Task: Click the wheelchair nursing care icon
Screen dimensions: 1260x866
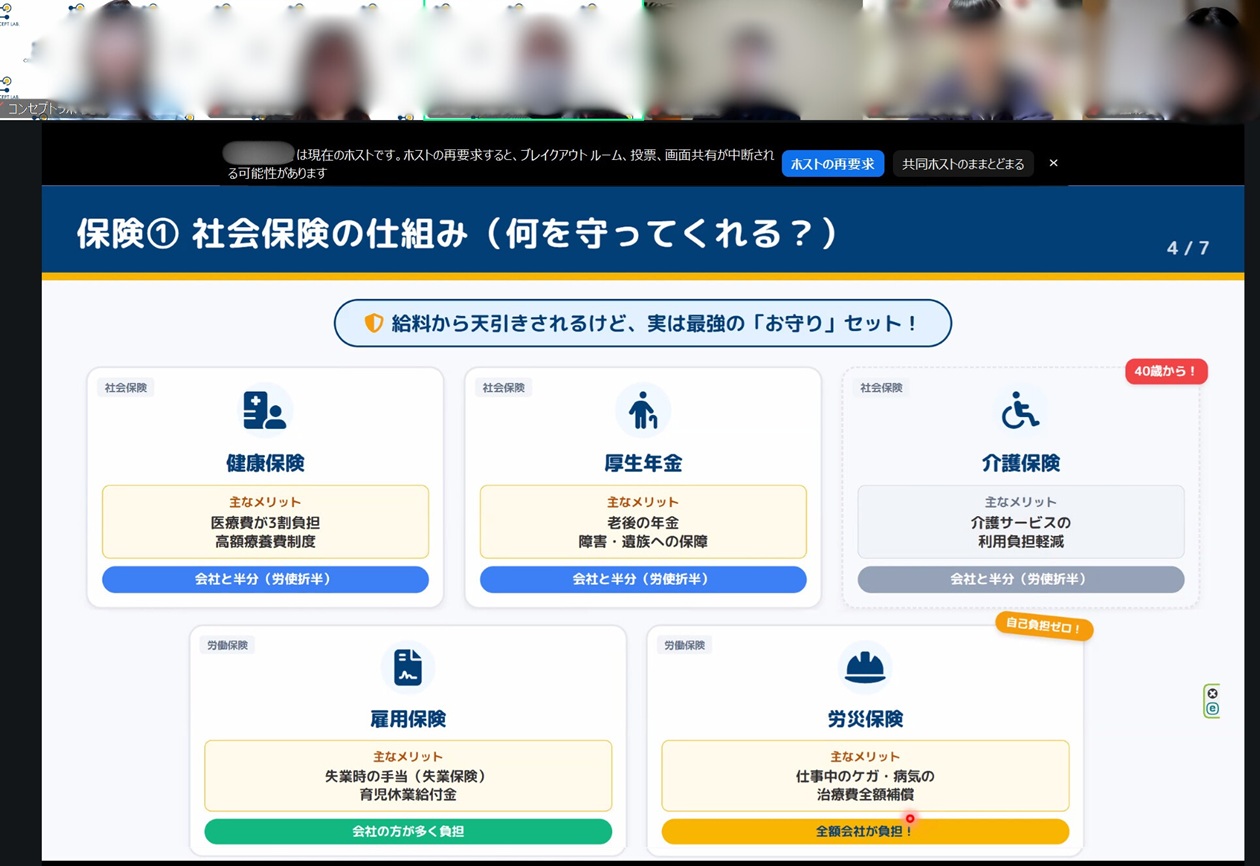Action: [1020, 411]
